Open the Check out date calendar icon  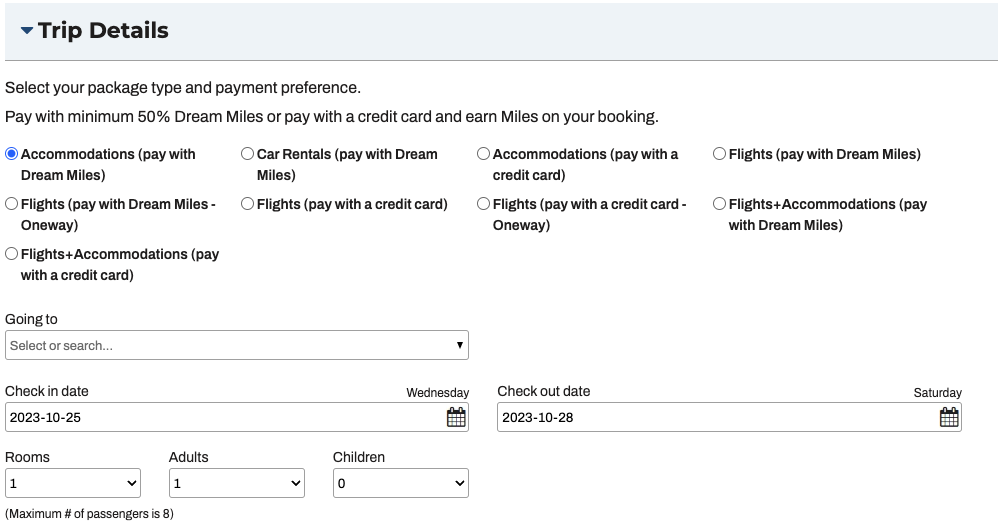tap(949, 418)
